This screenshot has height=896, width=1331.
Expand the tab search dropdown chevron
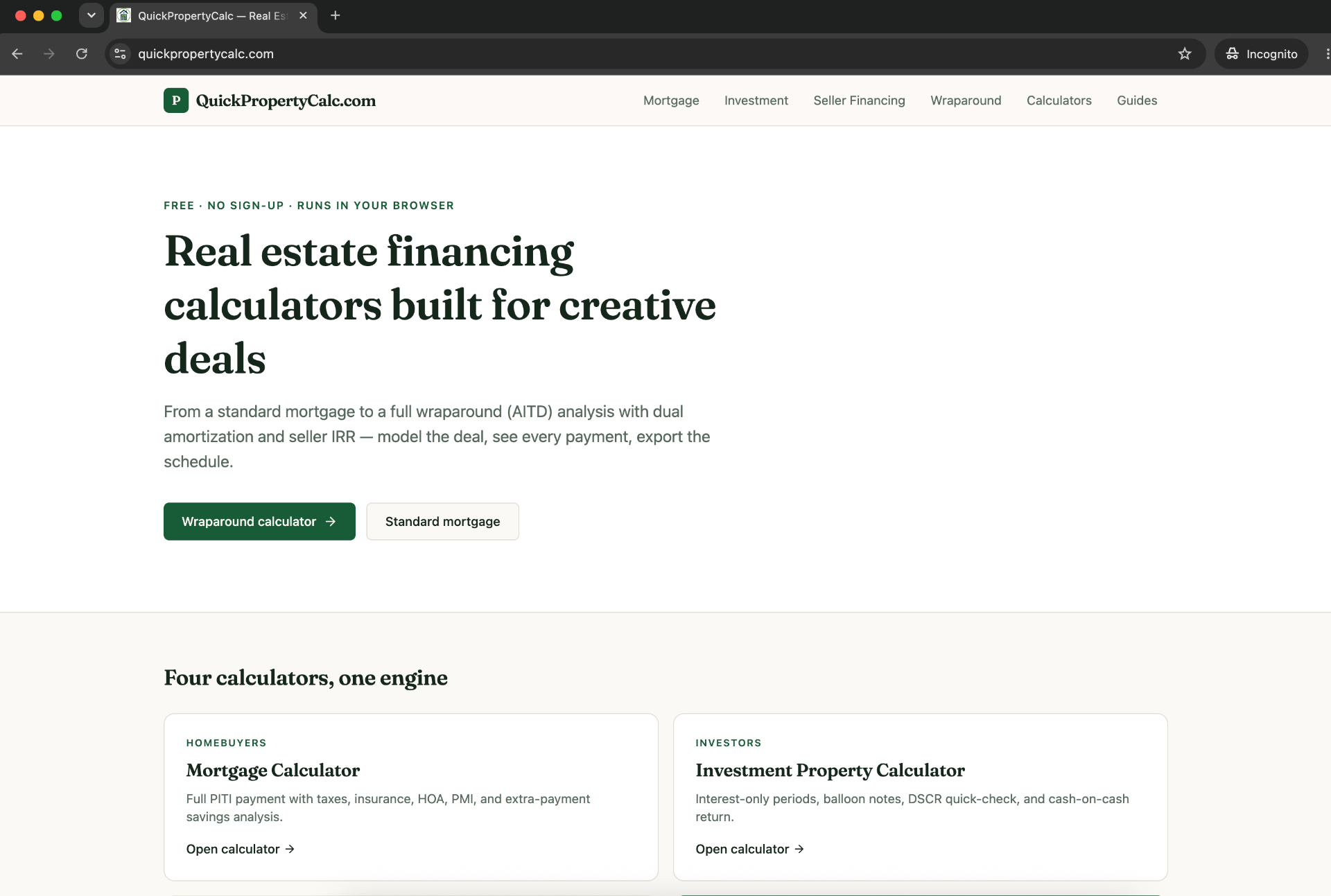tap(91, 15)
